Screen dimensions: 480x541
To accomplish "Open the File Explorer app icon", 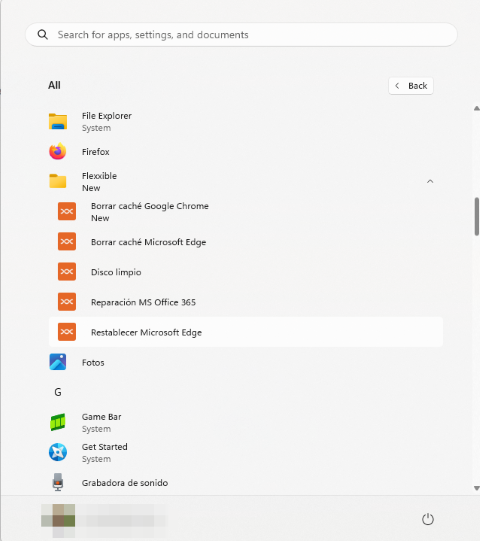I will pyautogui.click(x=58, y=121).
